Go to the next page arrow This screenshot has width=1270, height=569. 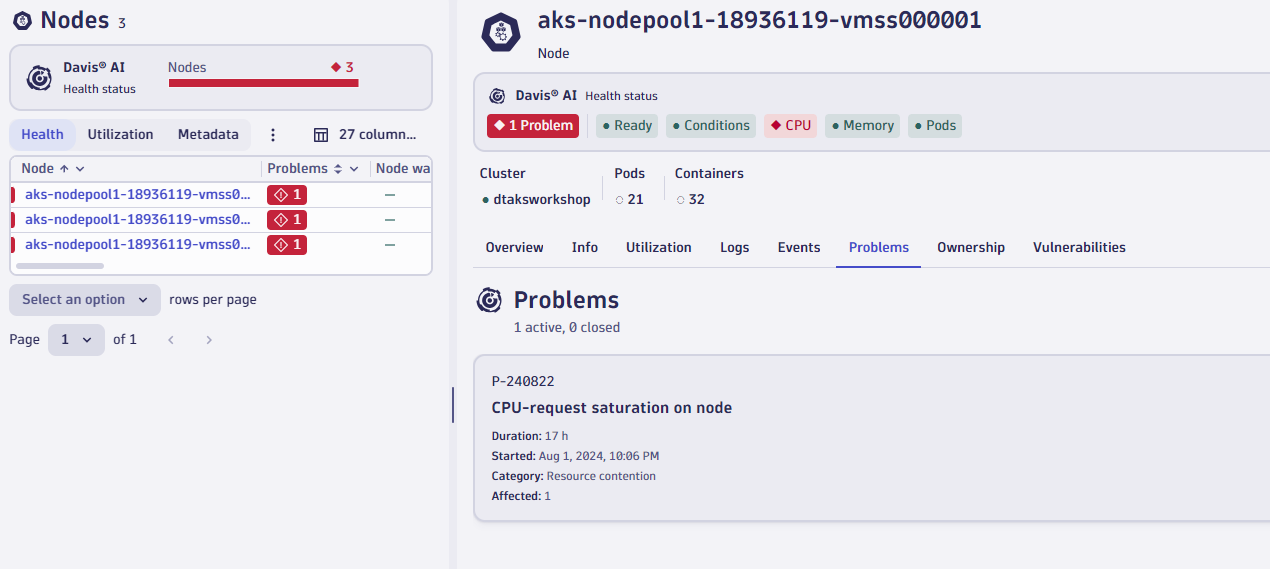tap(209, 340)
